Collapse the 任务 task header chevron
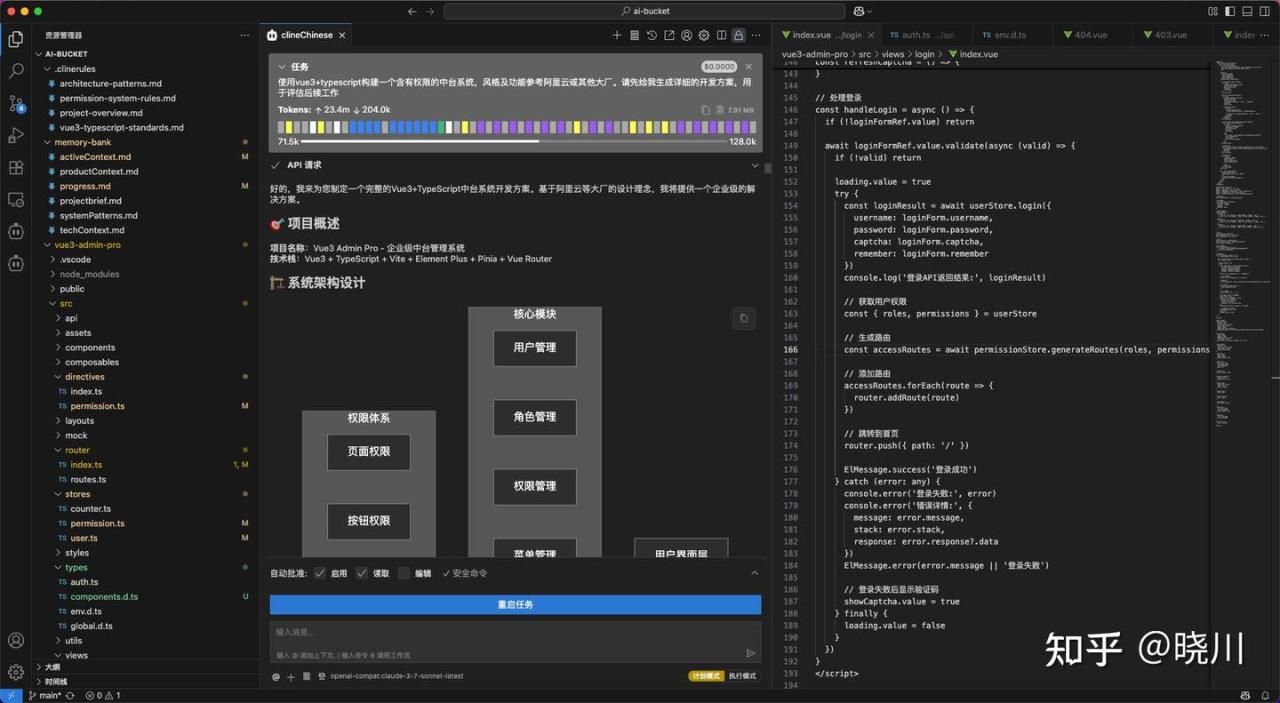 pyautogui.click(x=282, y=67)
